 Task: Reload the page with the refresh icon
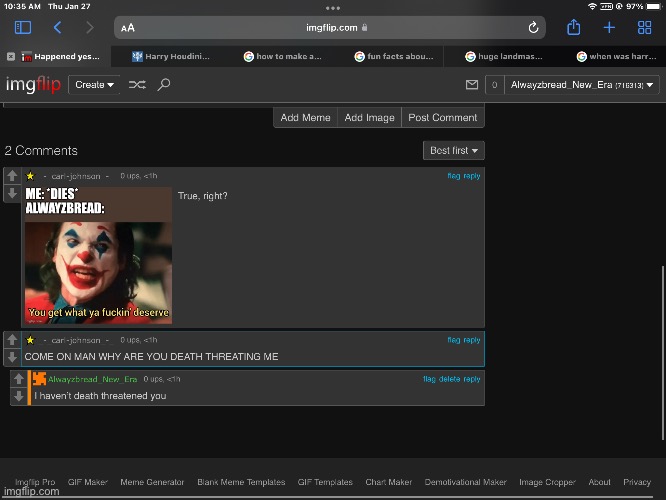(x=534, y=28)
